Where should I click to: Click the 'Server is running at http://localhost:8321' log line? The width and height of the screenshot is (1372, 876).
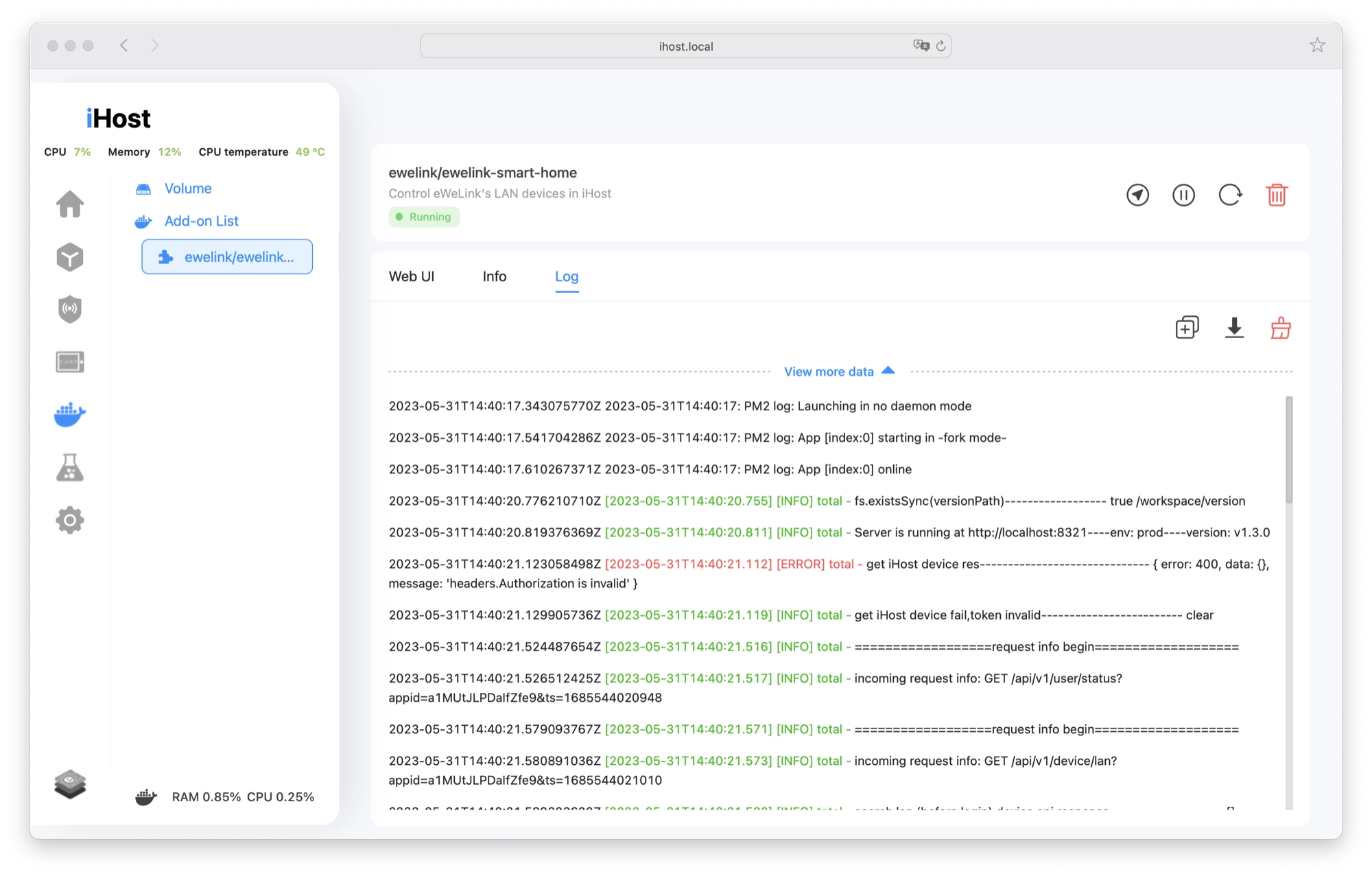[829, 532]
